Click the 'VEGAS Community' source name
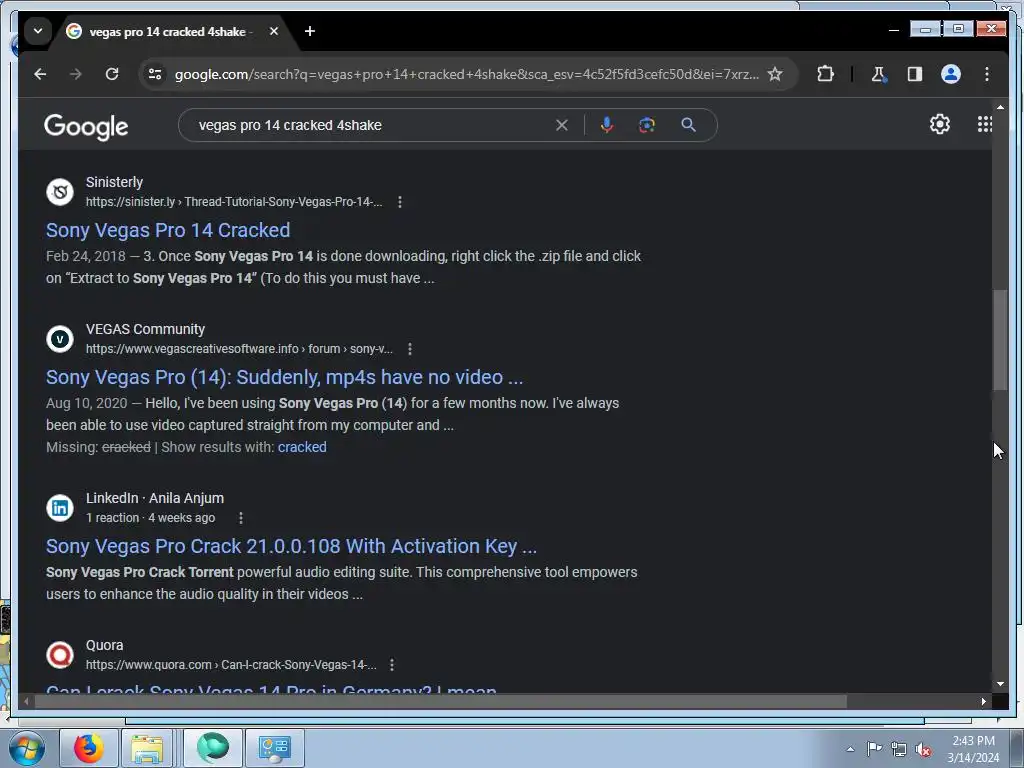 pos(145,329)
